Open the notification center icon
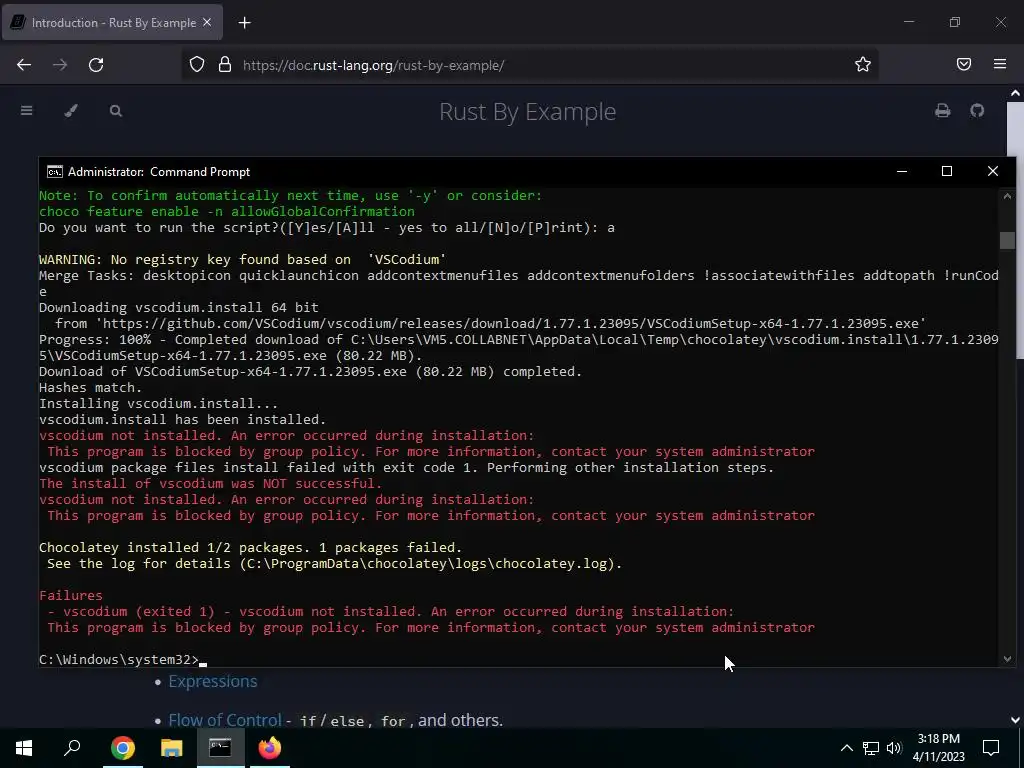The height and width of the screenshot is (768, 1024). (991, 748)
